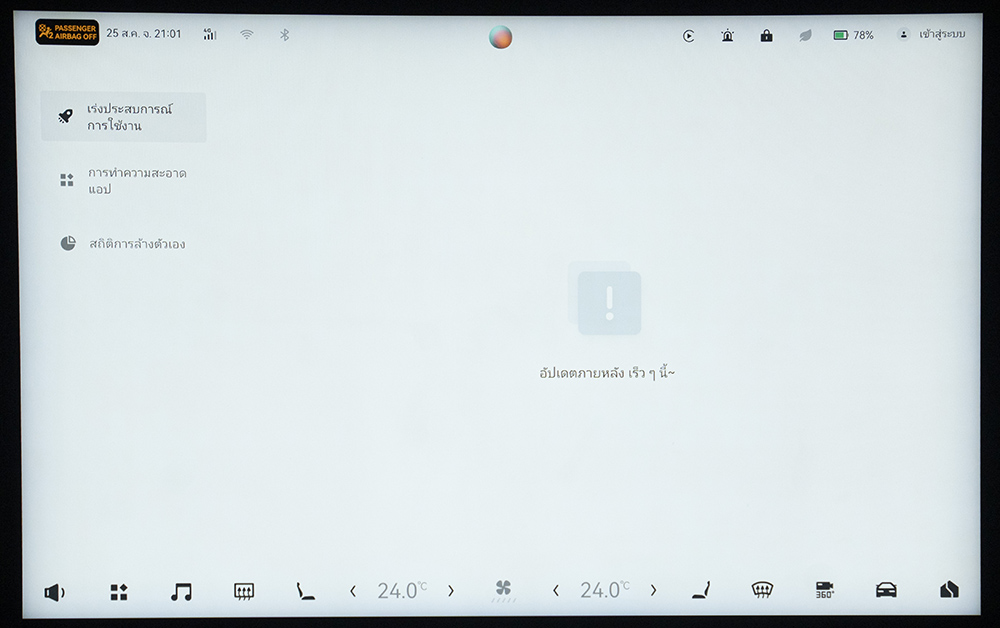The width and height of the screenshot is (1000, 628).
Task: Increase the passenger side temperature
Action: point(653,591)
